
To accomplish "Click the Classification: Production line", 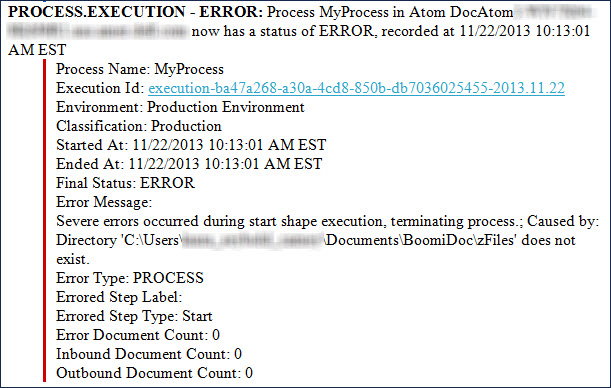I will [x=139, y=126].
